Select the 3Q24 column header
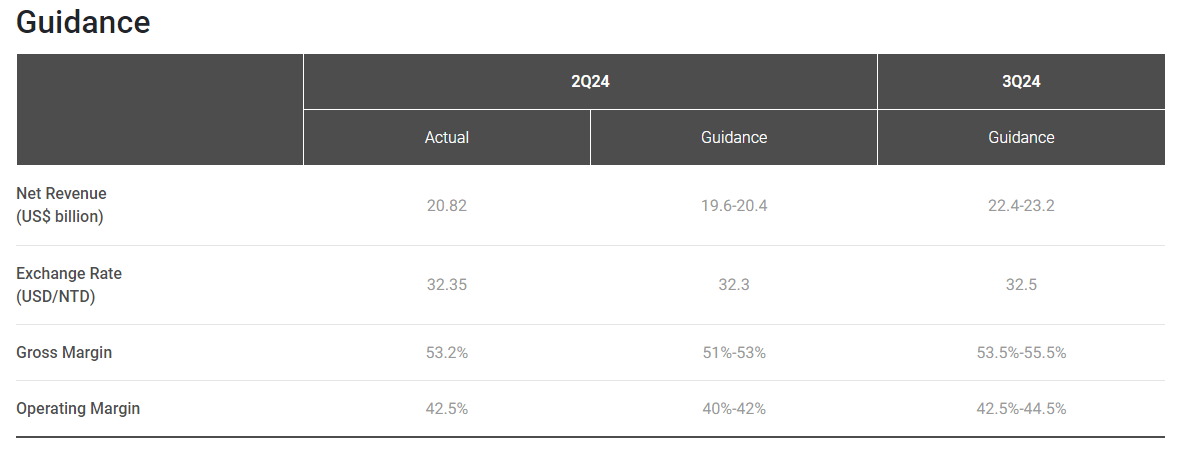The width and height of the screenshot is (1192, 460). (x=1021, y=82)
